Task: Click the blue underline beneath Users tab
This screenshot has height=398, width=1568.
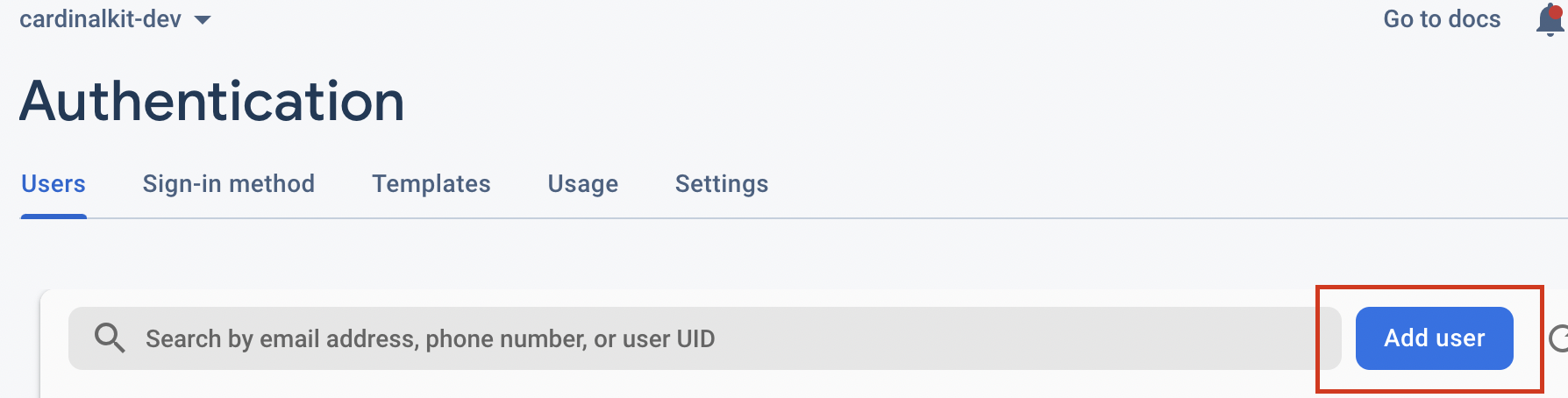Action: point(53,216)
